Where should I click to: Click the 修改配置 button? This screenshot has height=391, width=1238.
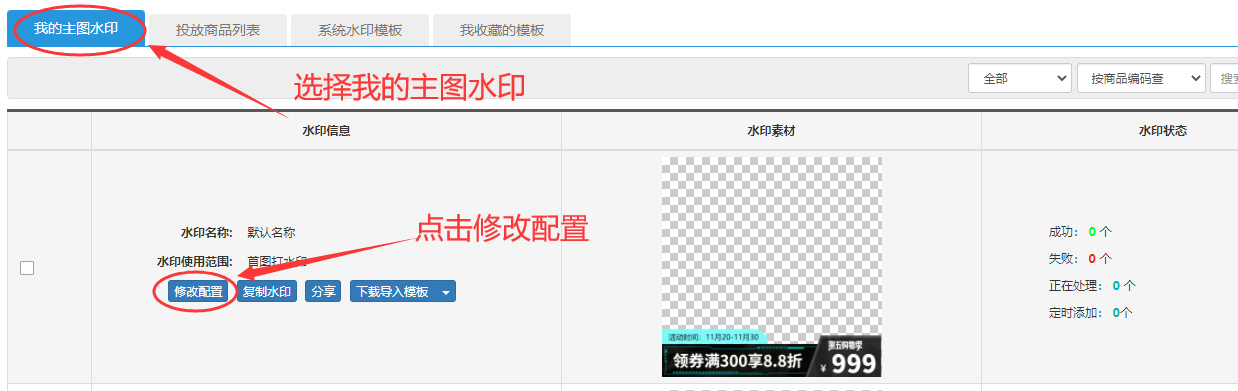[198, 292]
